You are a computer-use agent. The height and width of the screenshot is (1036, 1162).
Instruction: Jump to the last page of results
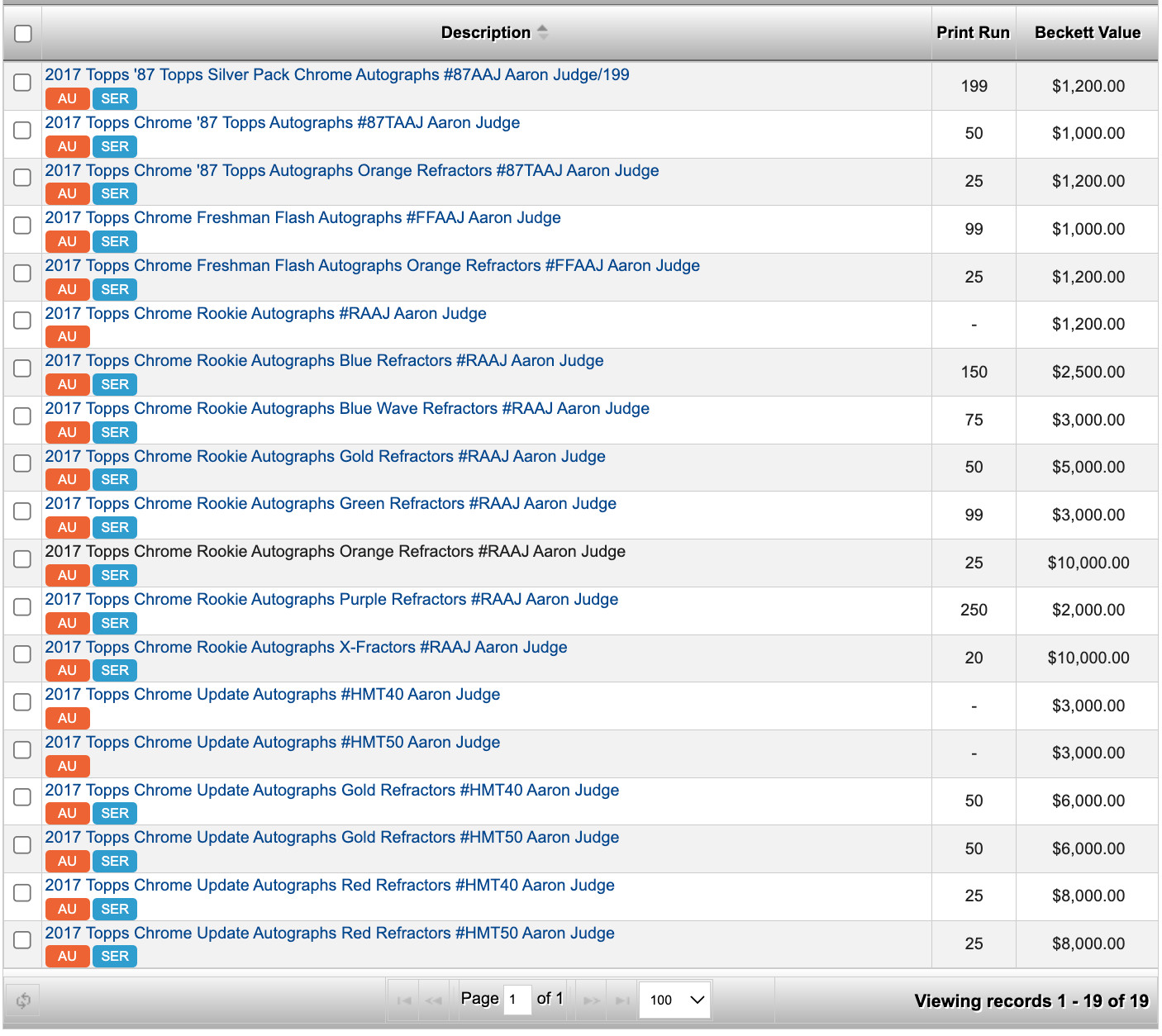coord(621,1000)
